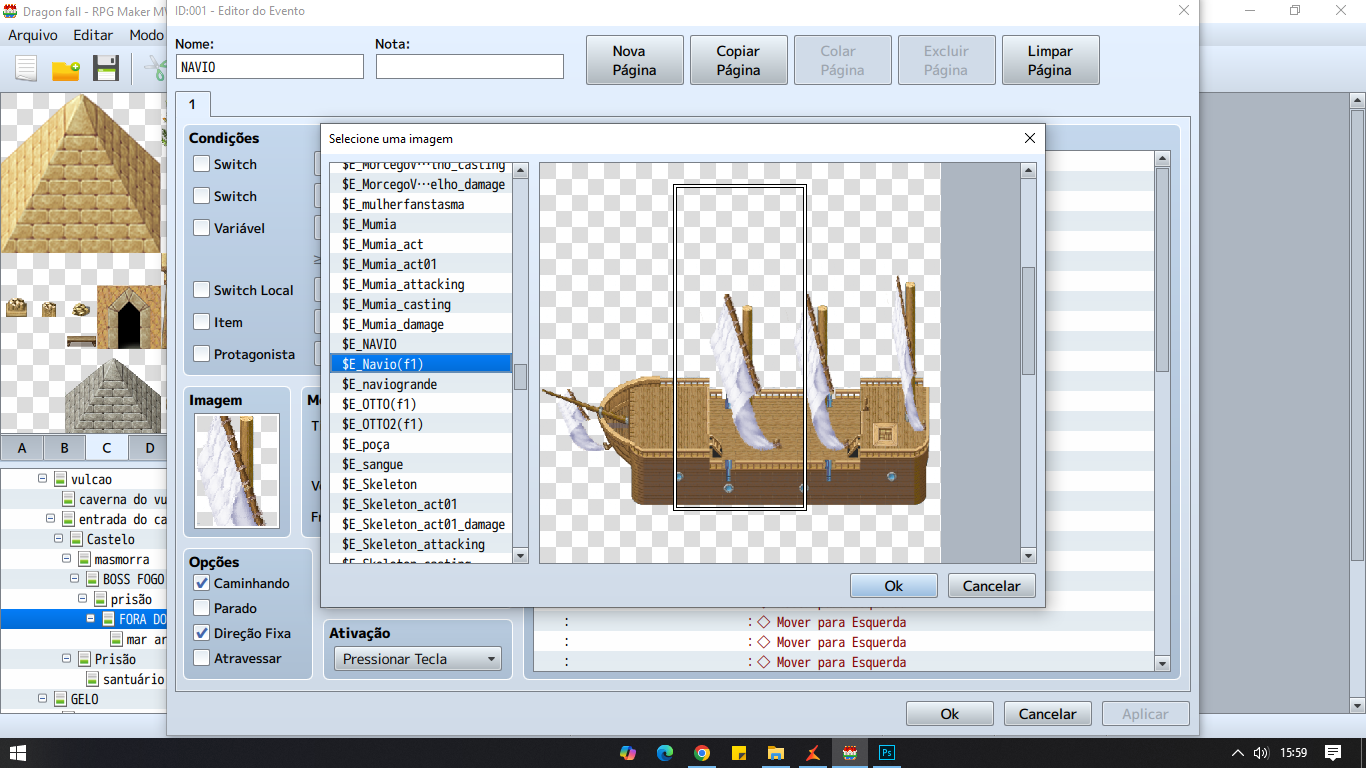
Task: Click the Copiar Página button
Action: pyautogui.click(x=739, y=60)
